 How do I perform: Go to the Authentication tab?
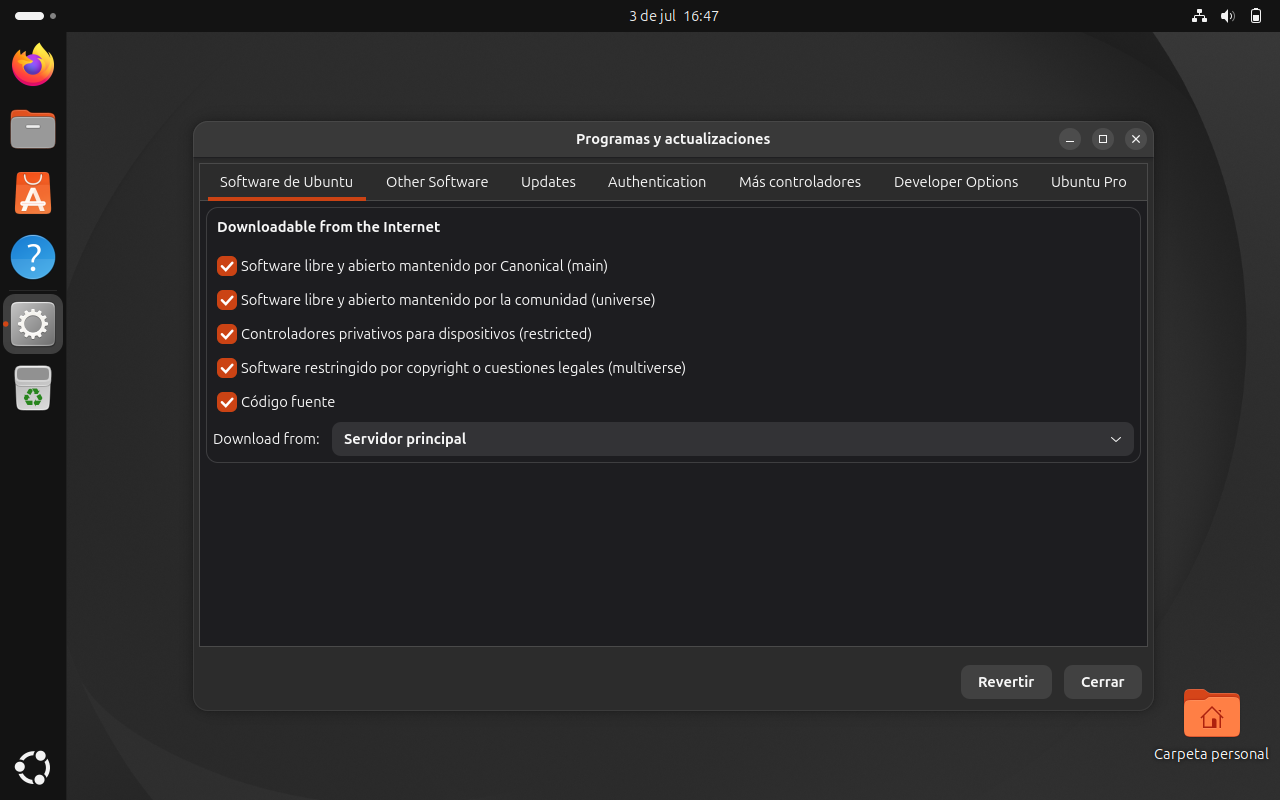(657, 182)
